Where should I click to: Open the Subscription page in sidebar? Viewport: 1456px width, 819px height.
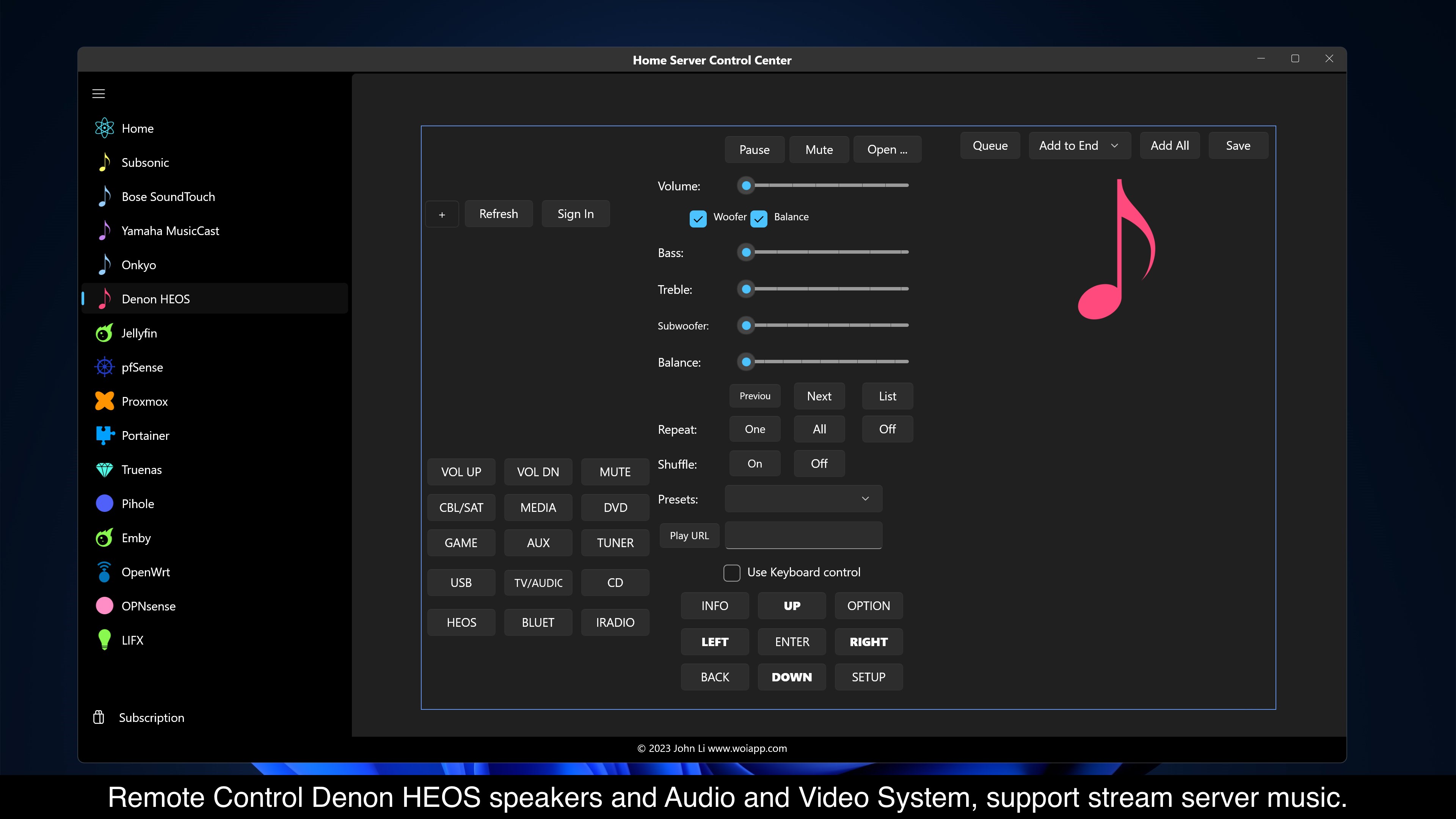pyautogui.click(x=151, y=718)
